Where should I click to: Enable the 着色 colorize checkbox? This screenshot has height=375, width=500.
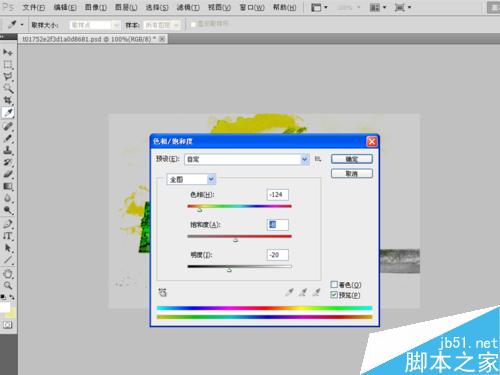(x=334, y=284)
